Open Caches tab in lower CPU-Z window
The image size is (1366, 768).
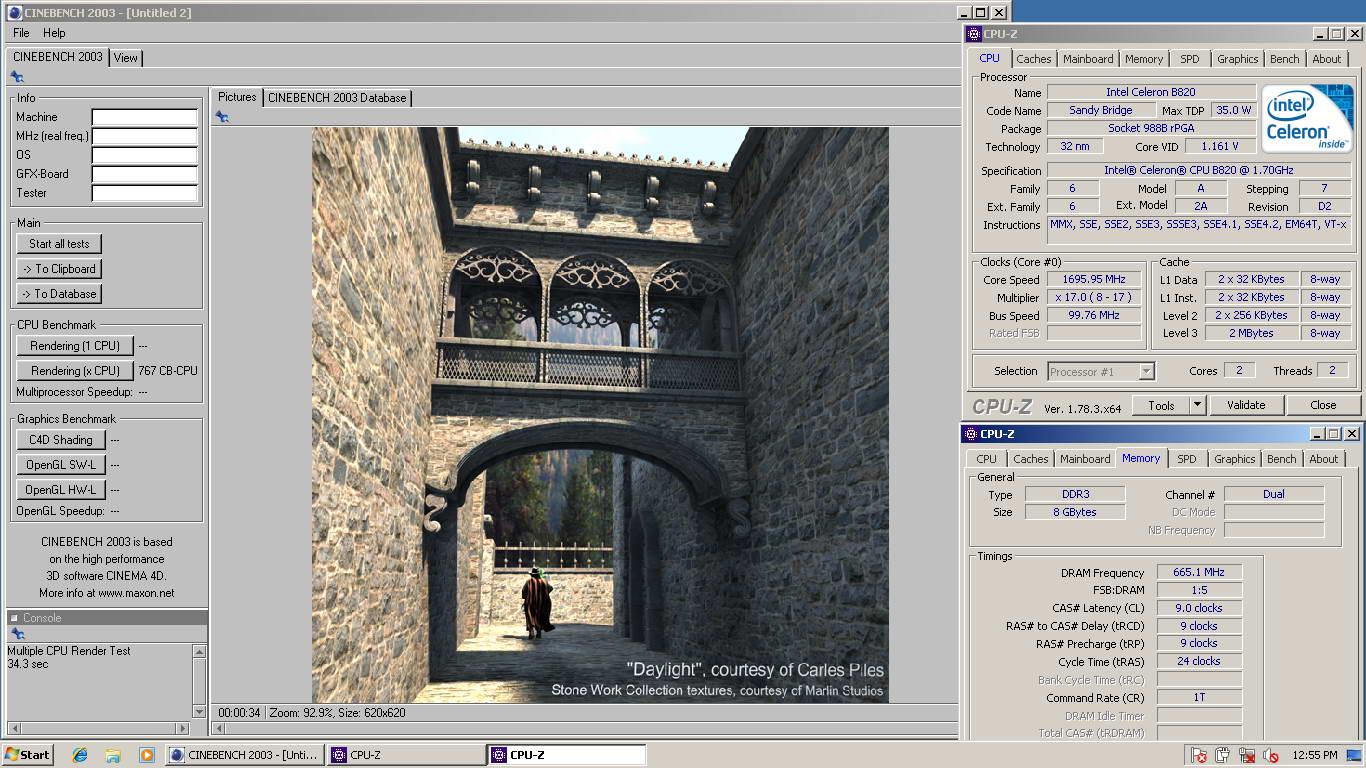[1030, 459]
